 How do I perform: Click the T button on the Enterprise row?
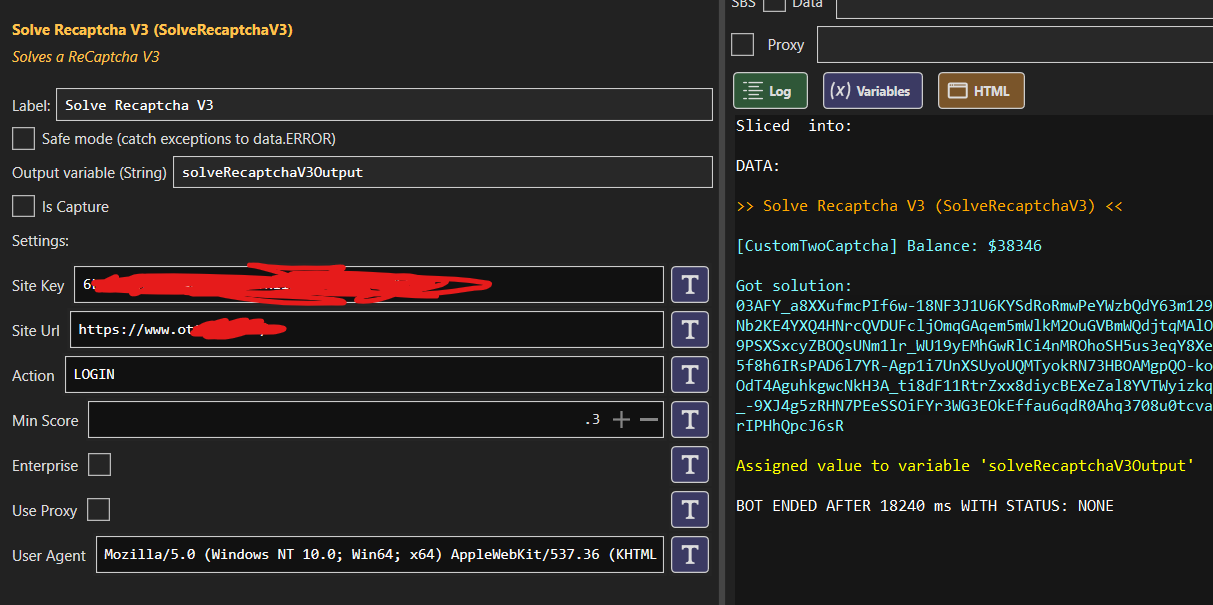click(689, 465)
